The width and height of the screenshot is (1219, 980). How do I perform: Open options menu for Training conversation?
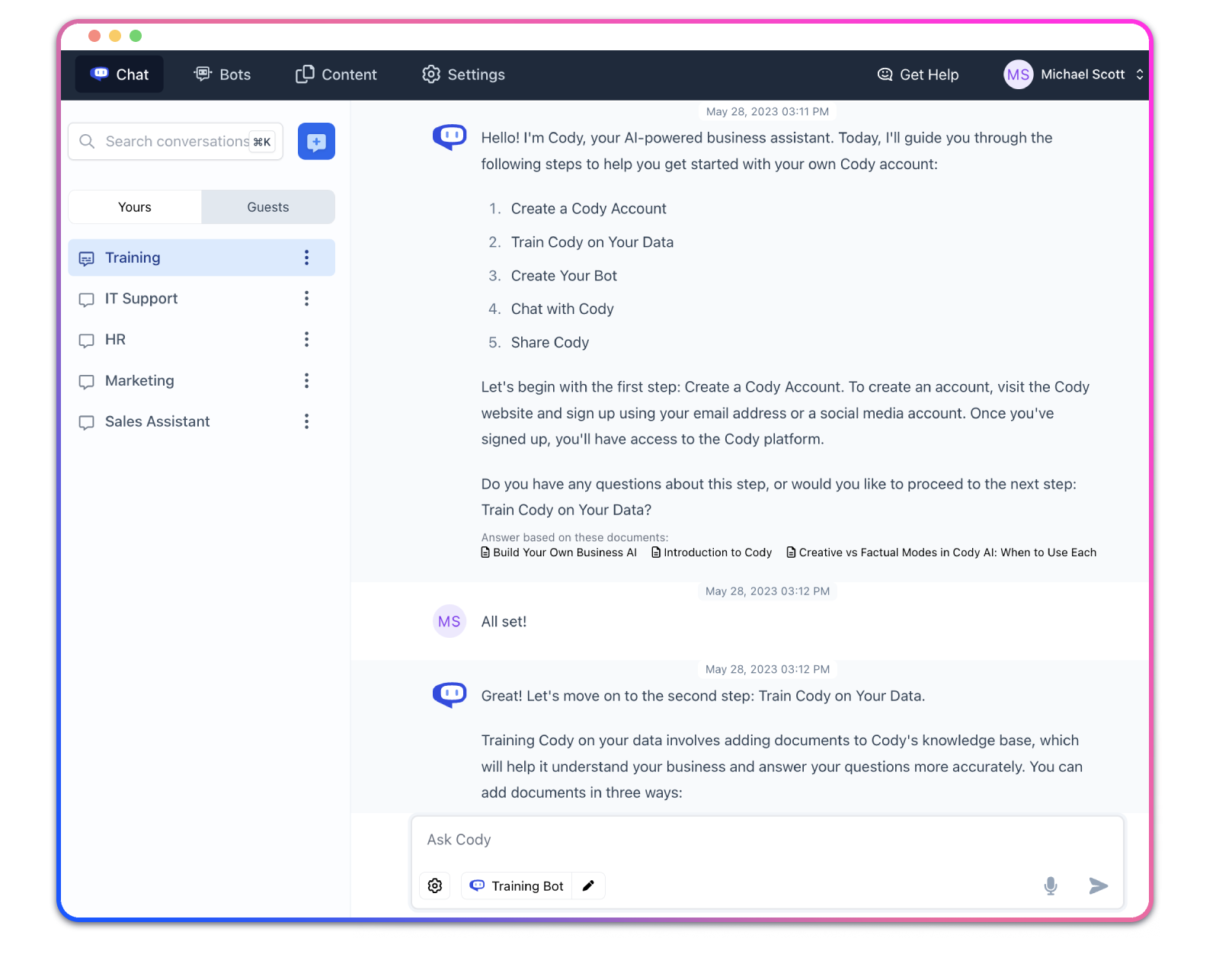click(306, 258)
